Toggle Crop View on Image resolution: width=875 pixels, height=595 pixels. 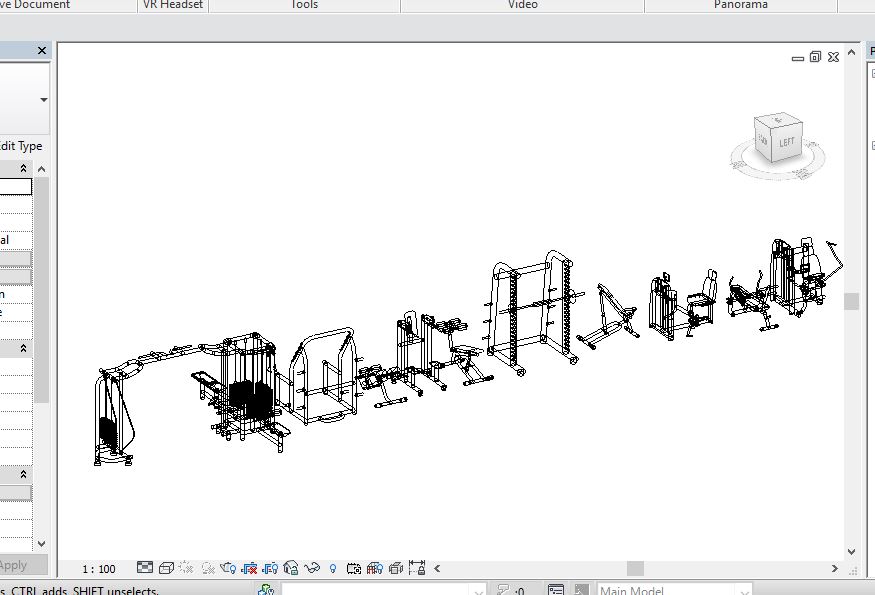[x=249, y=568]
